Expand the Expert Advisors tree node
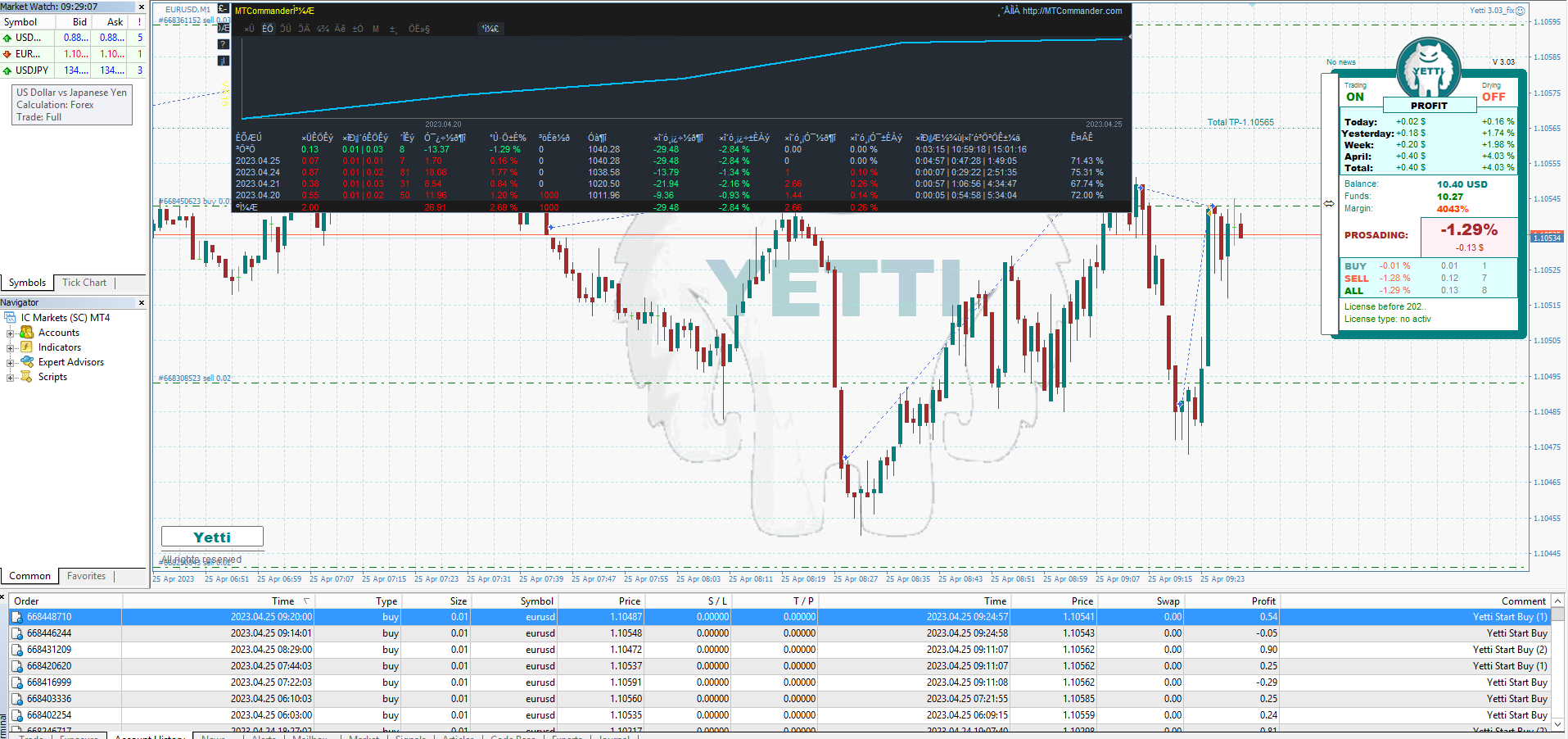 click(x=10, y=362)
